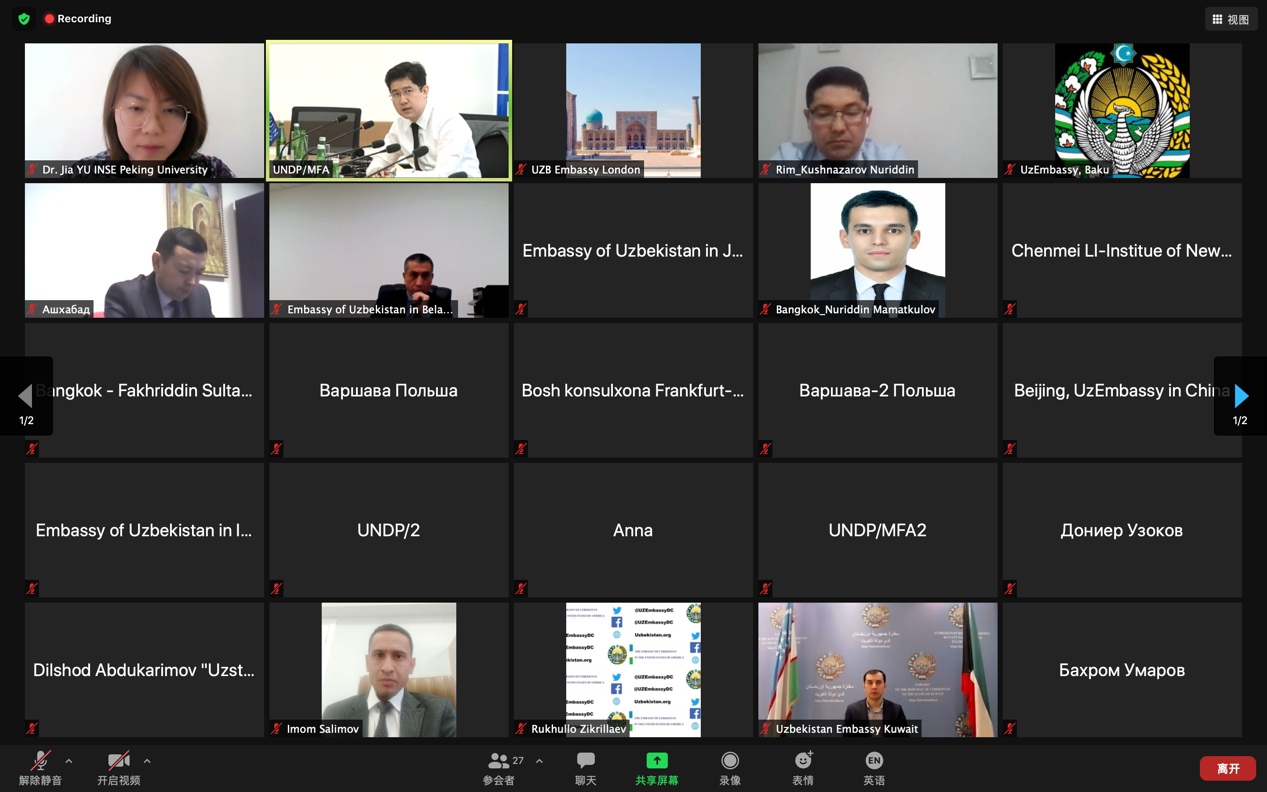This screenshot has width=1267, height=792.
Task: Click Chenmei LI-Institue of New... participant name
Action: coord(1122,251)
